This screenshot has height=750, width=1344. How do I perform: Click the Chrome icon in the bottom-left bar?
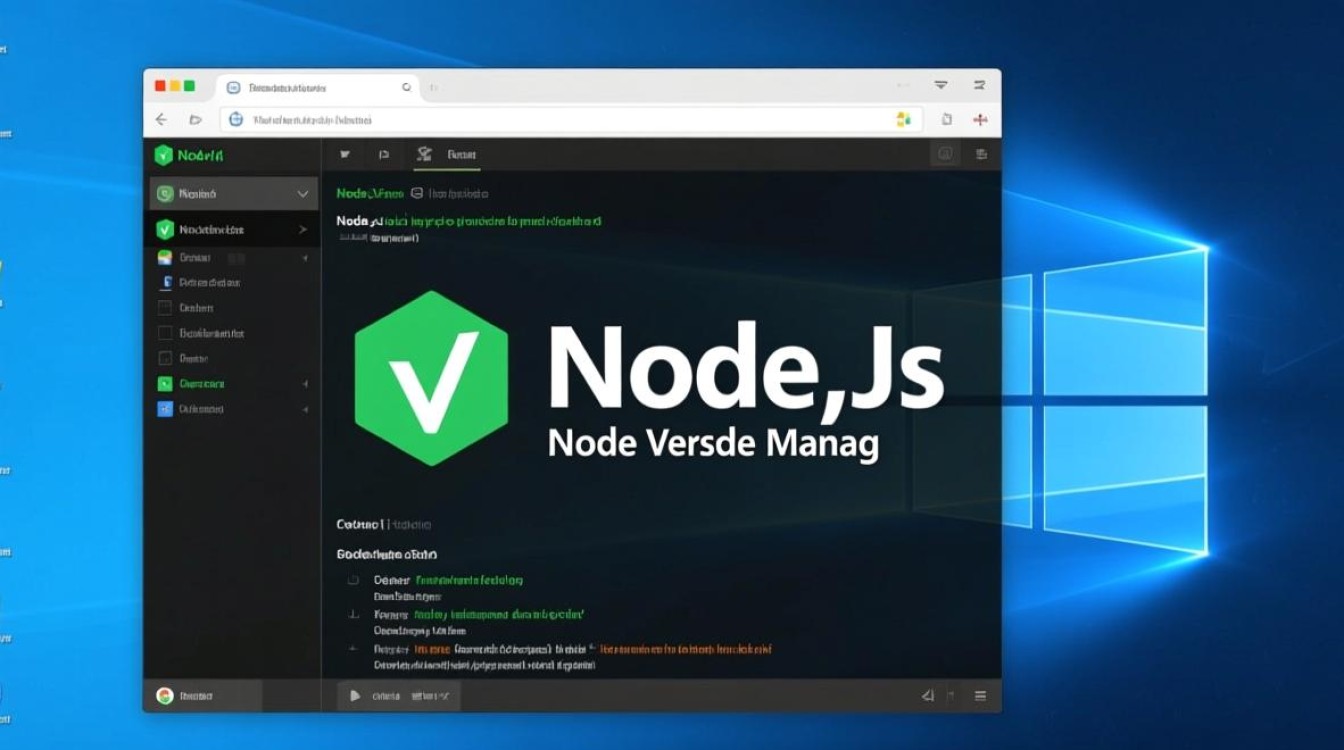[165, 696]
